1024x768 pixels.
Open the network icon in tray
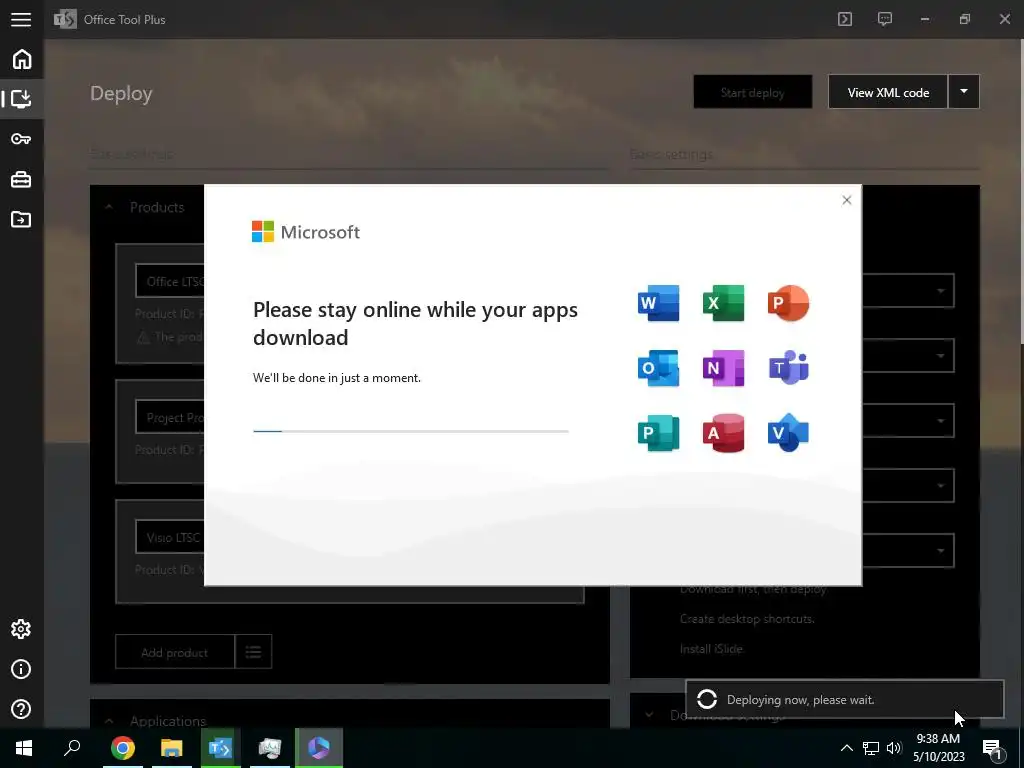pos(871,748)
